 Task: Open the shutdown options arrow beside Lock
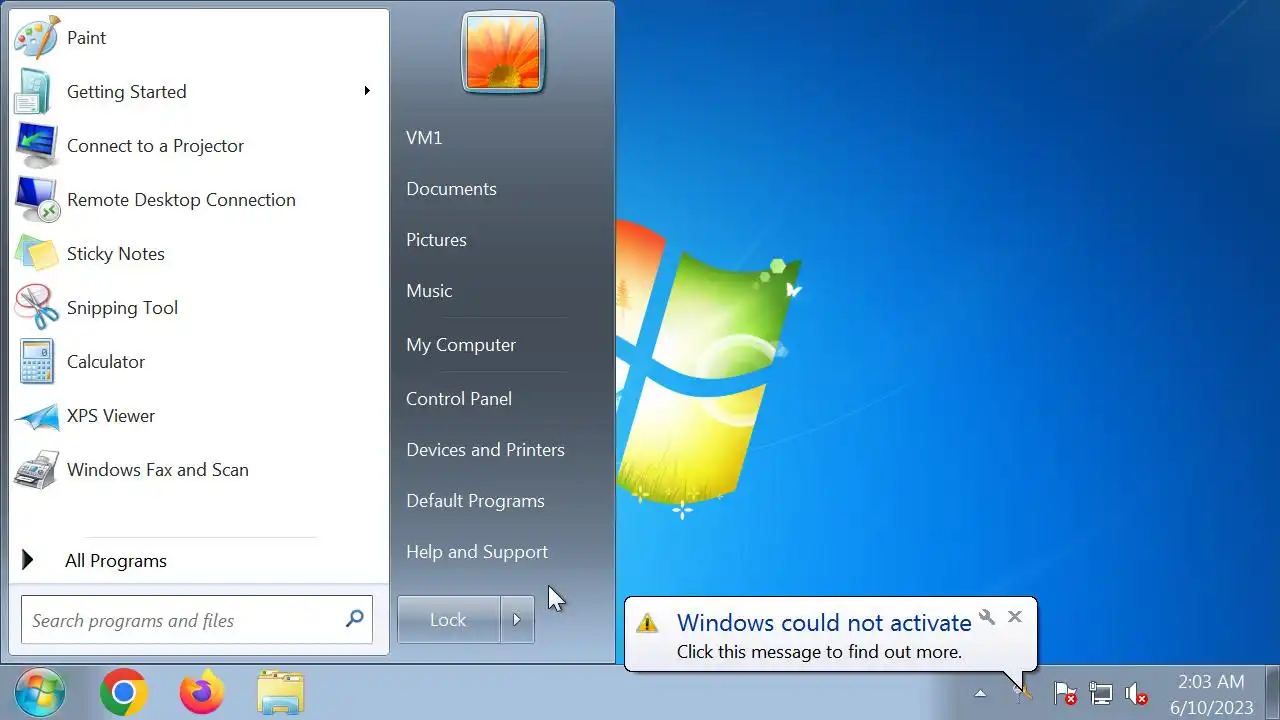point(517,620)
